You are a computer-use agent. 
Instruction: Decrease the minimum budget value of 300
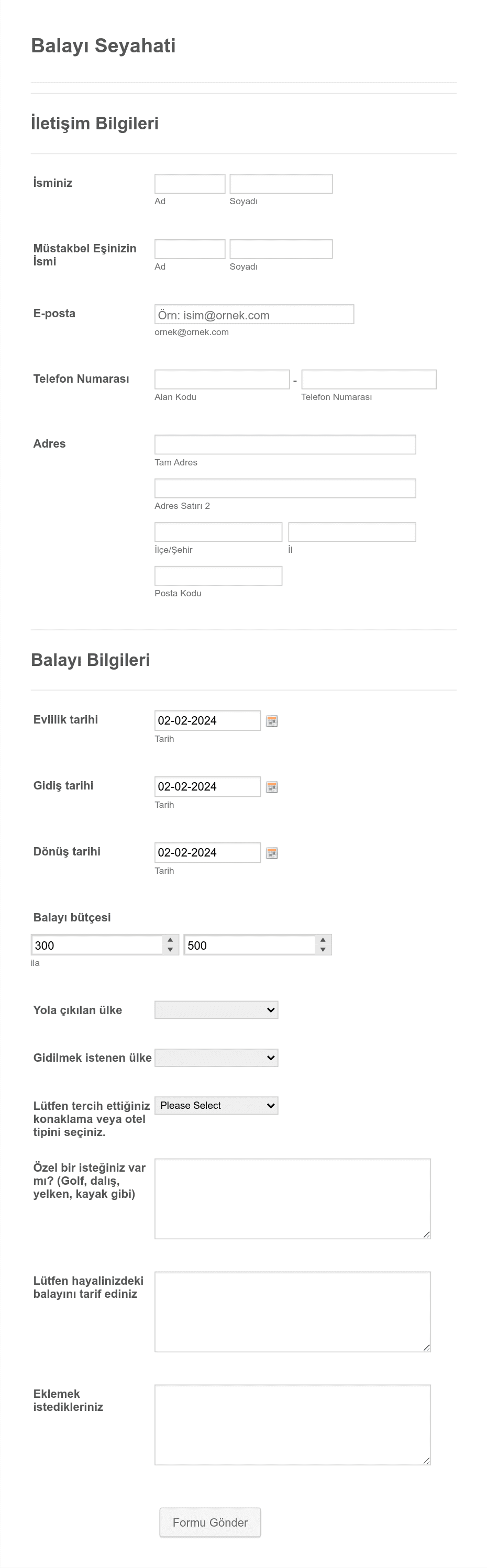(171, 950)
